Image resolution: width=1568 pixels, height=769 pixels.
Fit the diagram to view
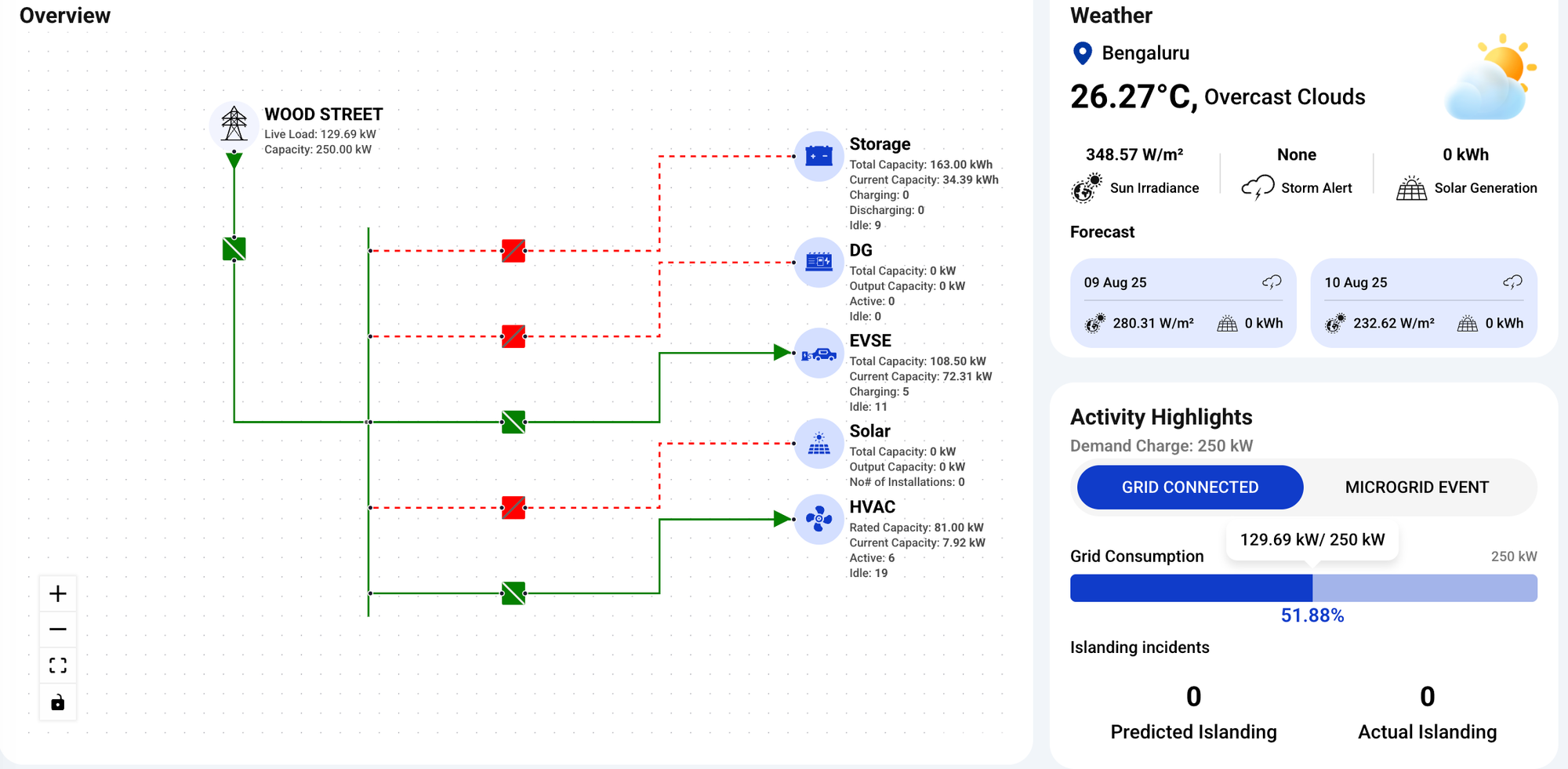coord(58,666)
